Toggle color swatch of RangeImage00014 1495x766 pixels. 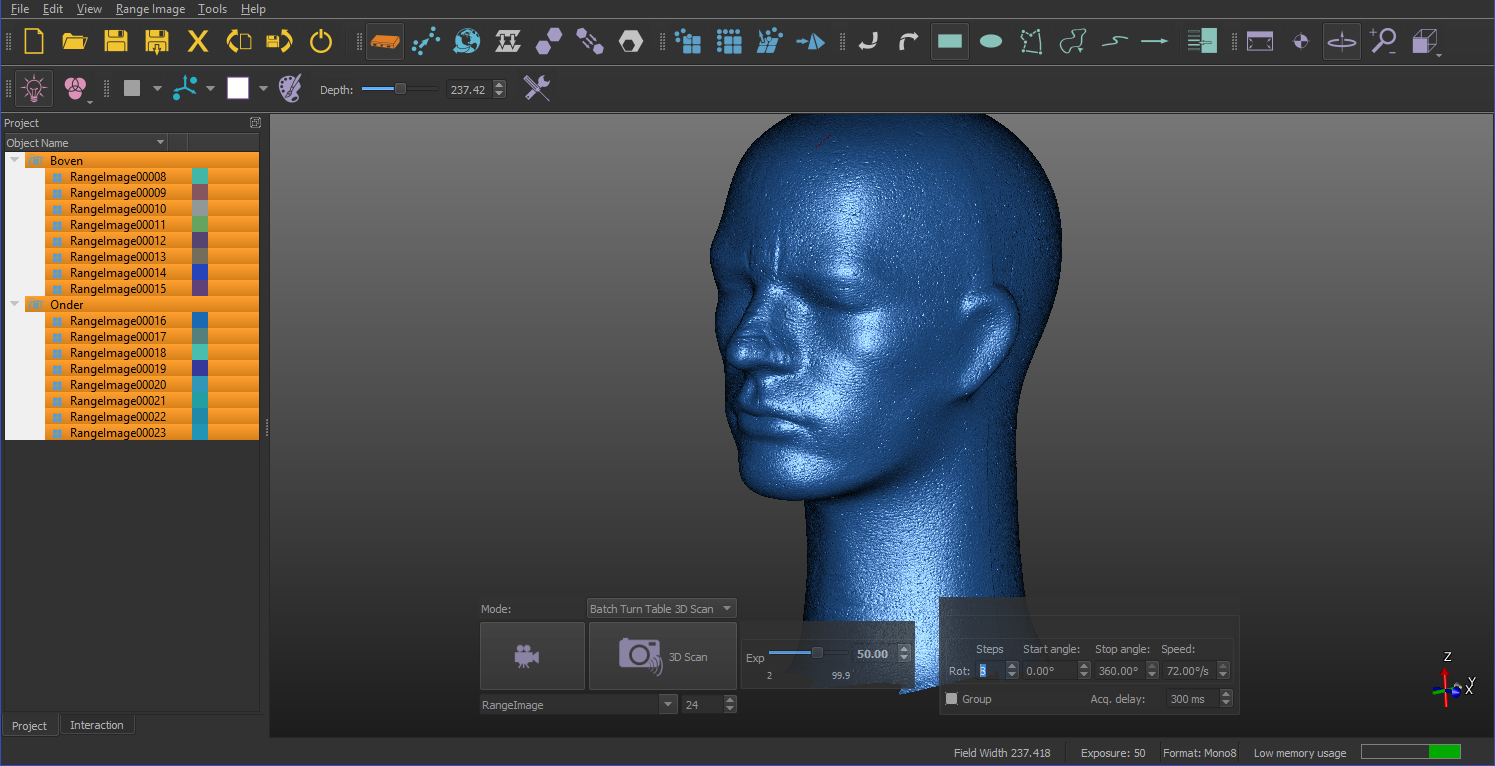199,273
